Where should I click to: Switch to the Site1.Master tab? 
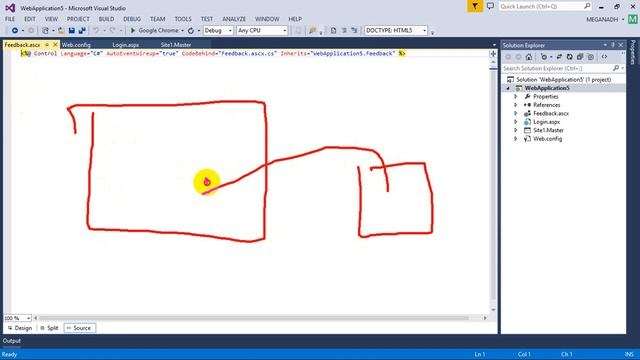[x=176, y=45]
